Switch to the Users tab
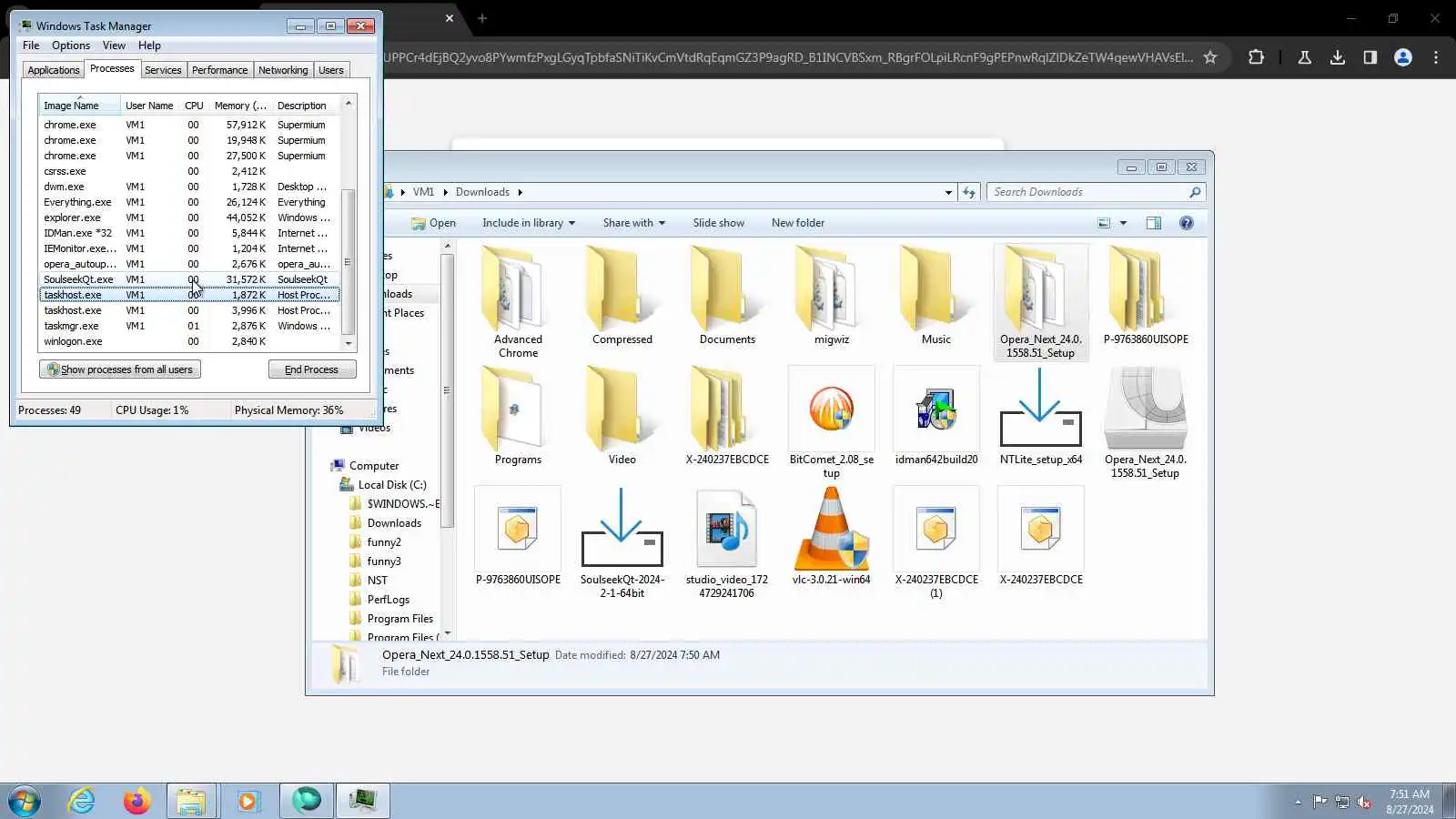Viewport: 1456px width, 819px height. (331, 70)
